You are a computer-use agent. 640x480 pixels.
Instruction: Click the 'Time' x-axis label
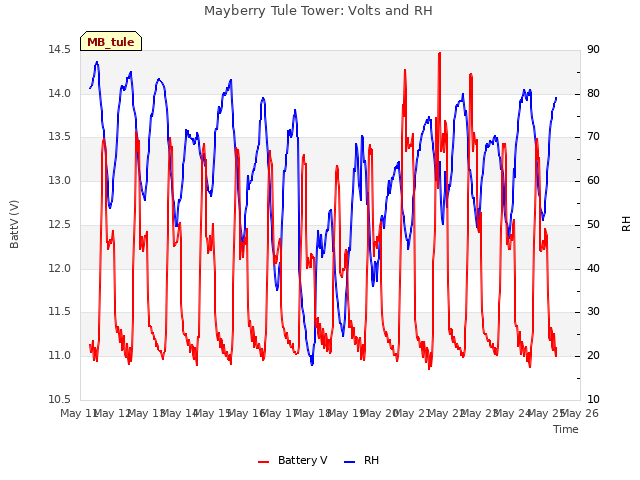(x=566, y=429)
